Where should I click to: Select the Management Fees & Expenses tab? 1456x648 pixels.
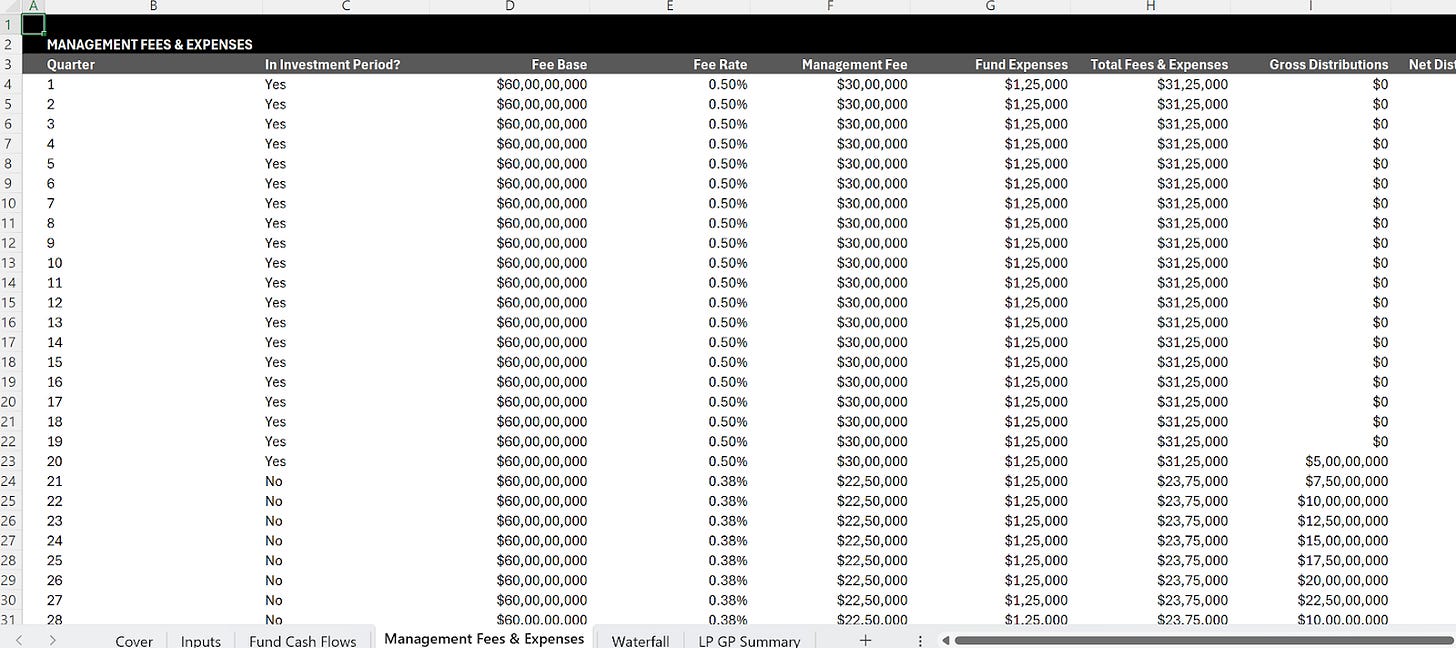pyautogui.click(x=484, y=638)
